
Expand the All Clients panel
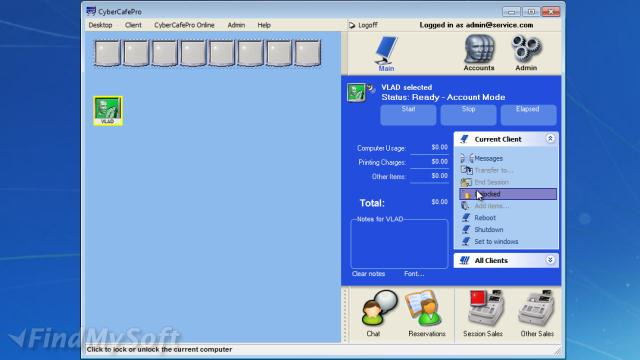pyautogui.click(x=550, y=260)
